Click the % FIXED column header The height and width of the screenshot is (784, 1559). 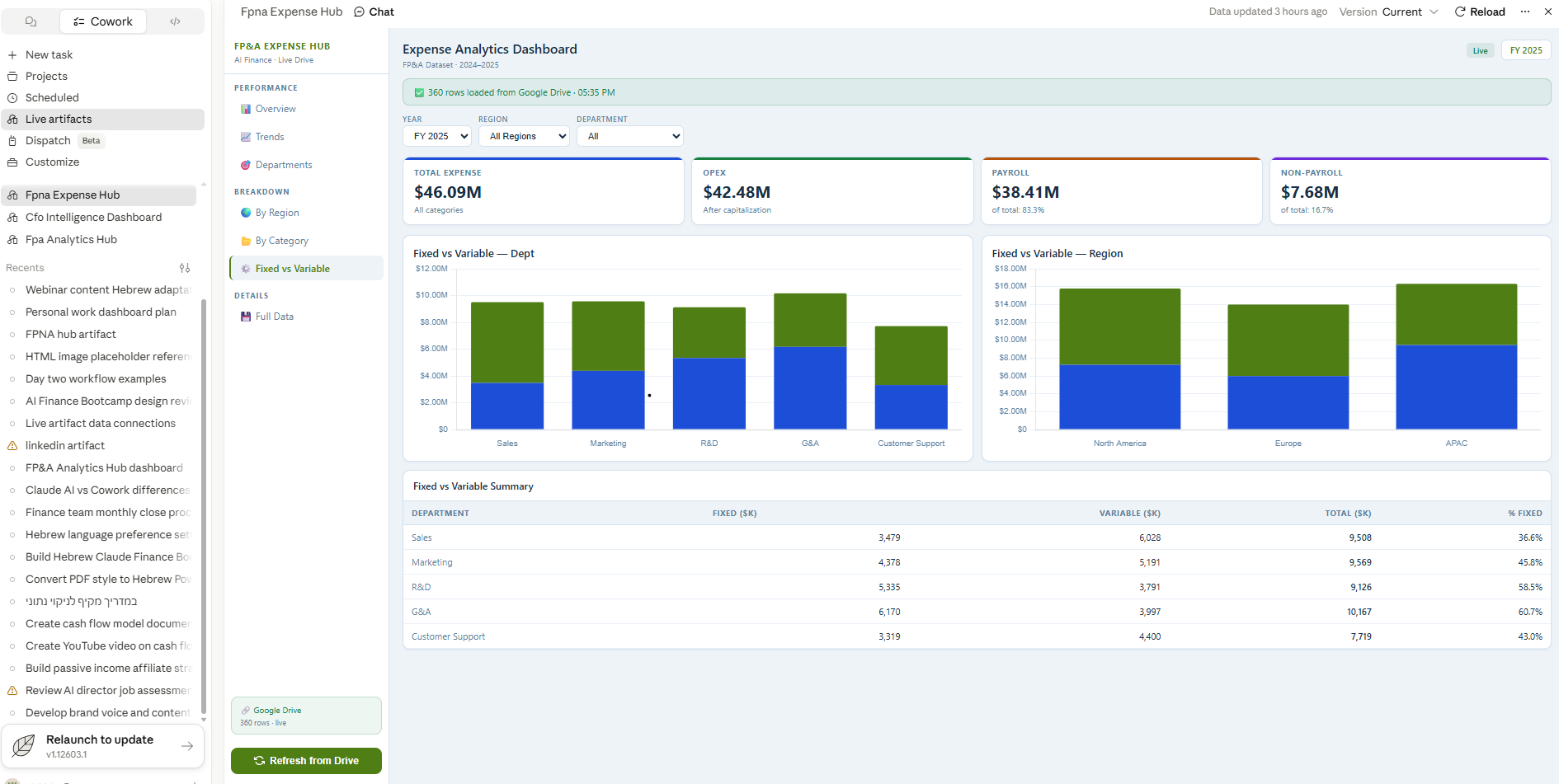tap(1525, 513)
